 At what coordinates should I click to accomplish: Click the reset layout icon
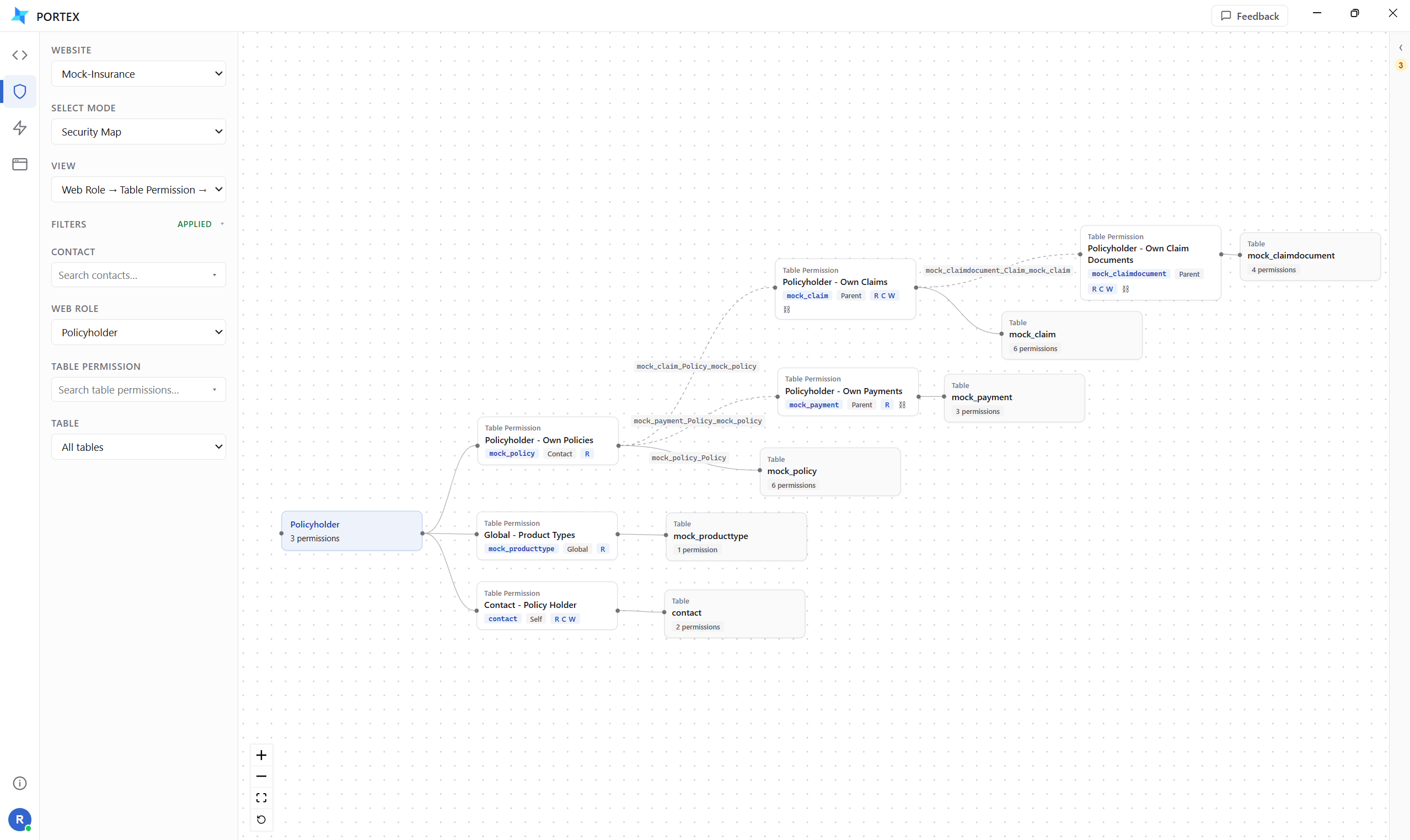click(x=261, y=819)
